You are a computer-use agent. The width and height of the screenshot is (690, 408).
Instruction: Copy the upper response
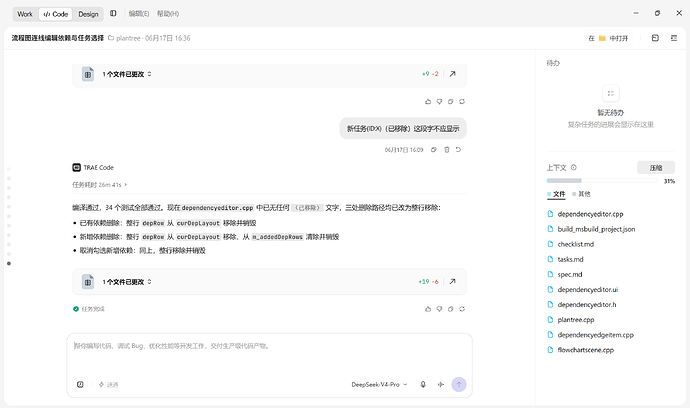point(451,102)
